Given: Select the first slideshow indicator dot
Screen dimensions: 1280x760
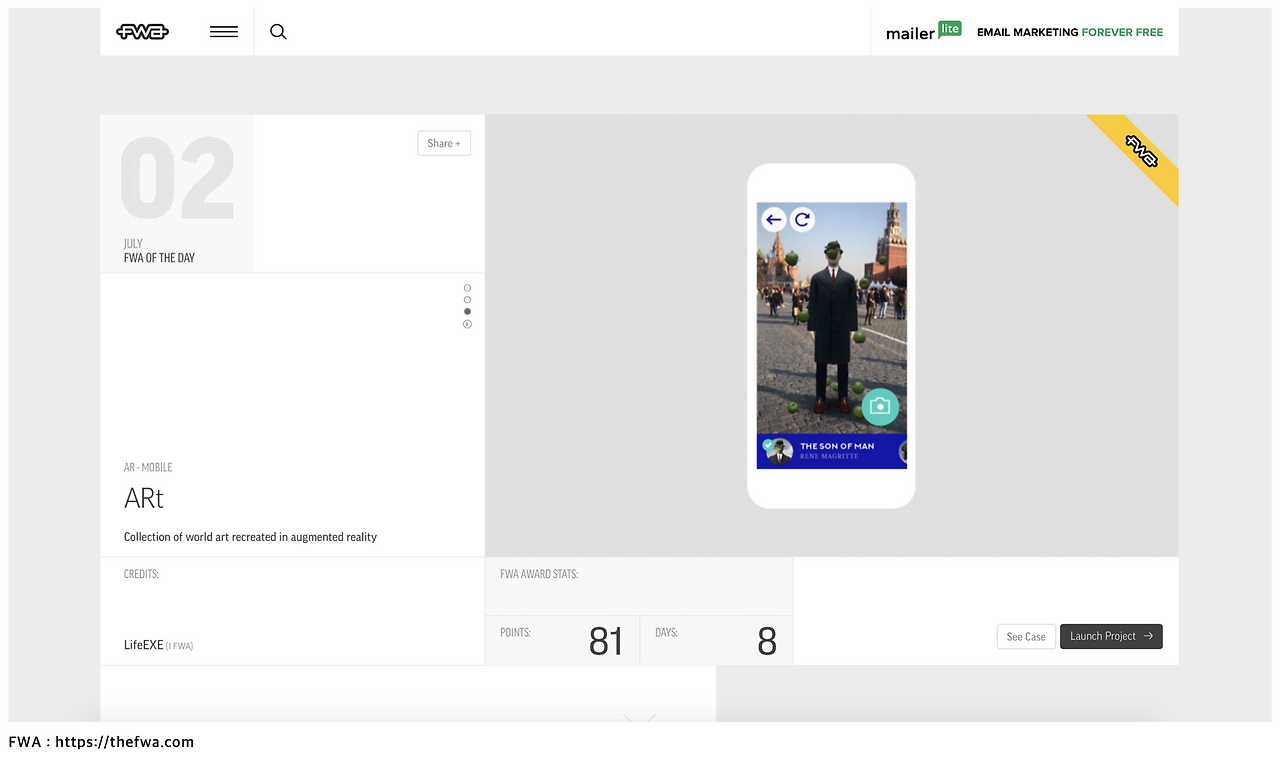Looking at the screenshot, I should click(x=467, y=287).
